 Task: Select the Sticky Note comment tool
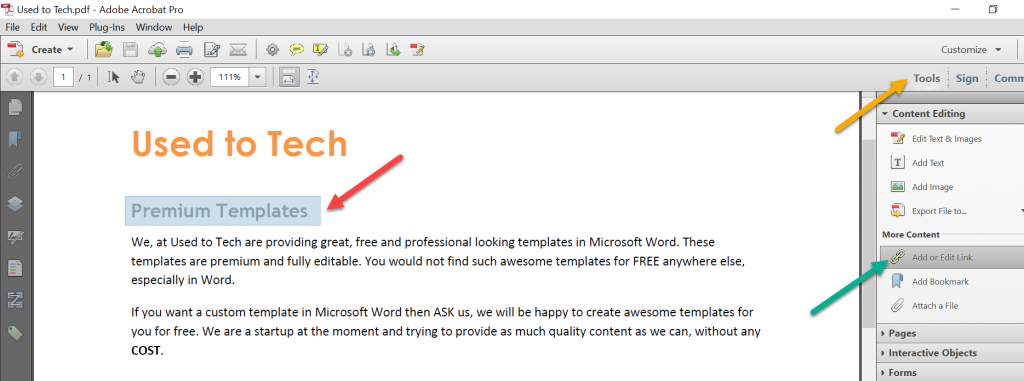(296, 50)
